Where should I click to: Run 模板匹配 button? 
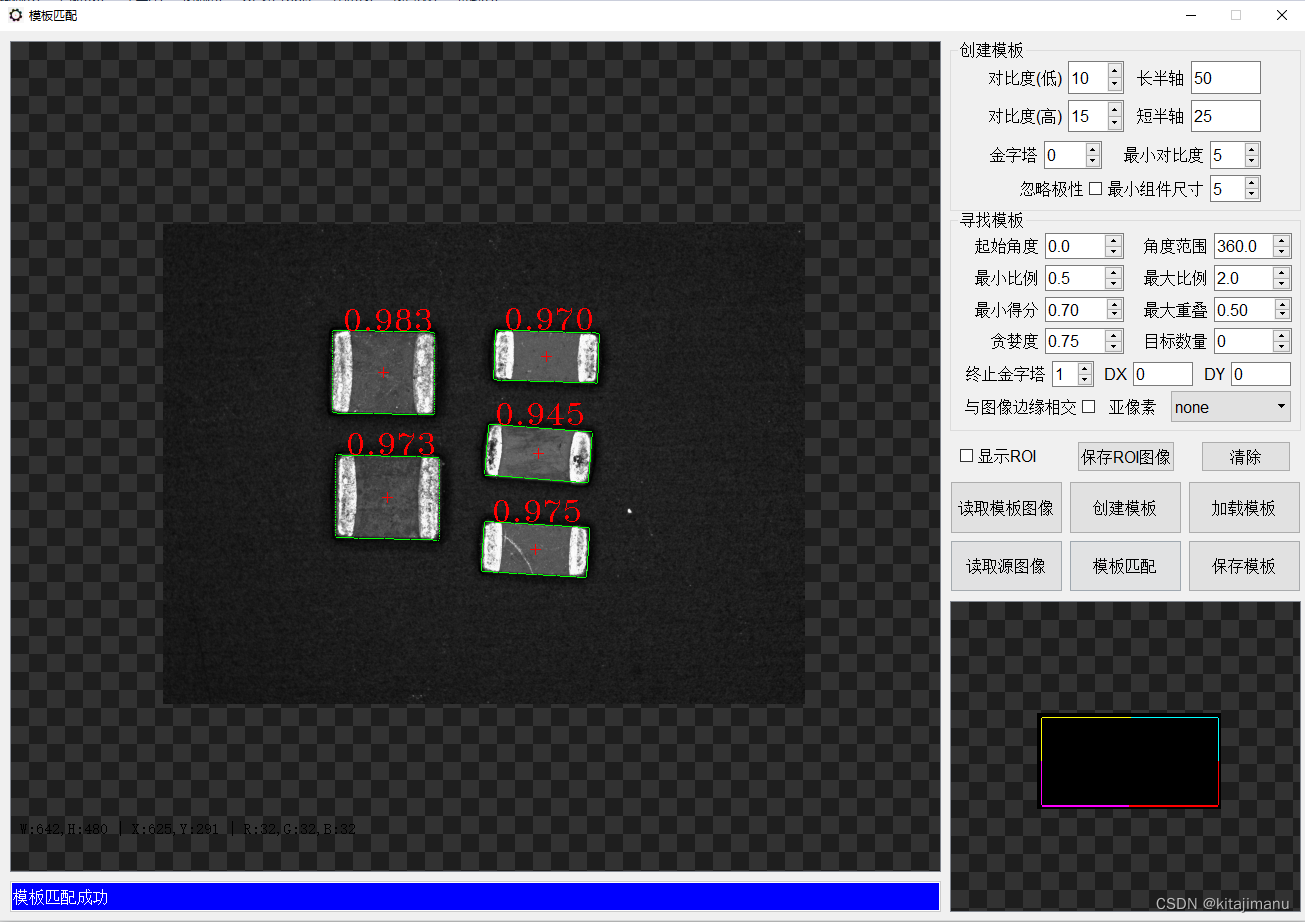tap(1125, 566)
